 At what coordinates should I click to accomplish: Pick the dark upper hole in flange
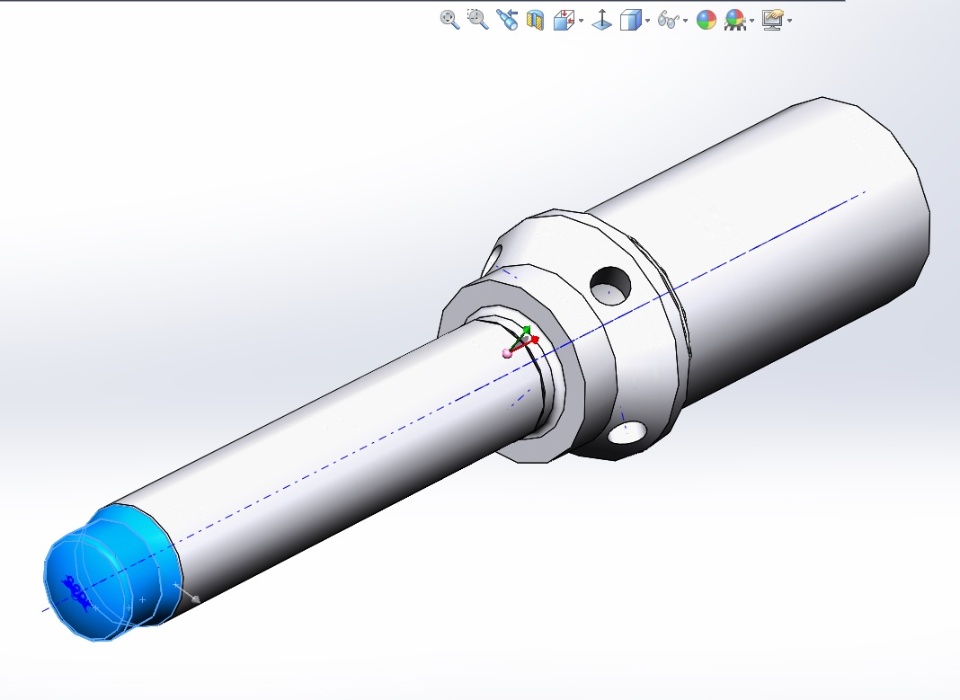click(610, 285)
